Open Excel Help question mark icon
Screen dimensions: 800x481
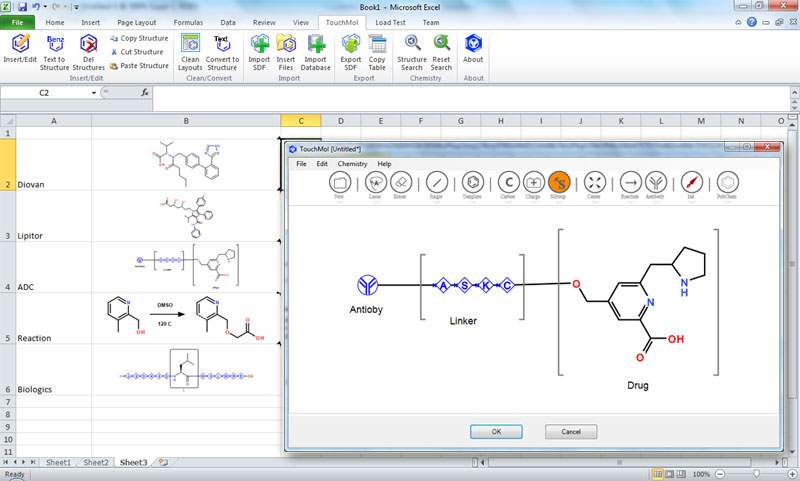pyautogui.click(x=752, y=22)
